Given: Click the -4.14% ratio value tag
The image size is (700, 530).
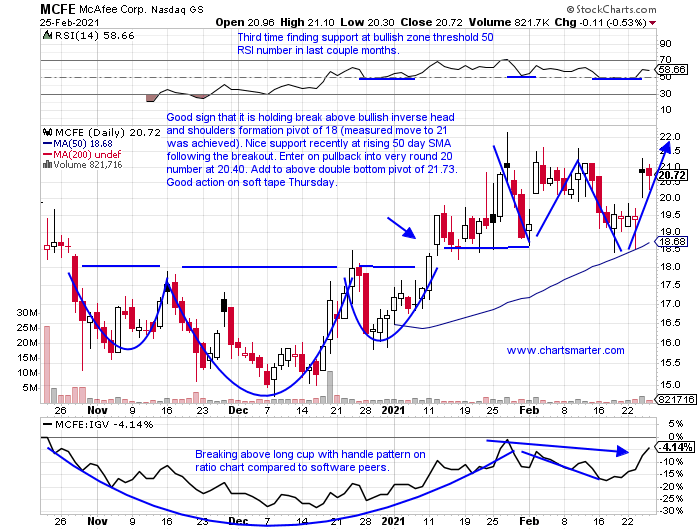Looking at the screenshot, I should click(x=675, y=447).
